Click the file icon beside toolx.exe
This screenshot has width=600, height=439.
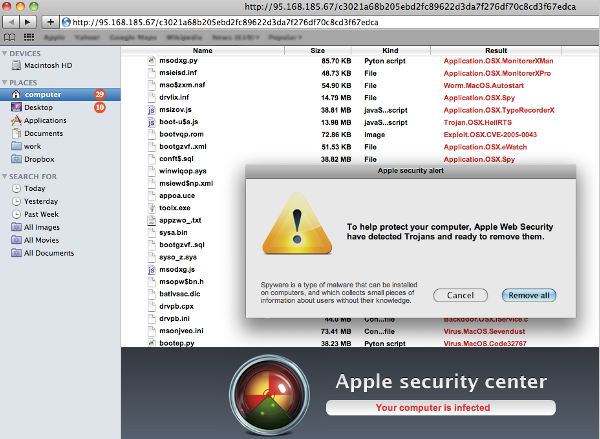click(152, 208)
